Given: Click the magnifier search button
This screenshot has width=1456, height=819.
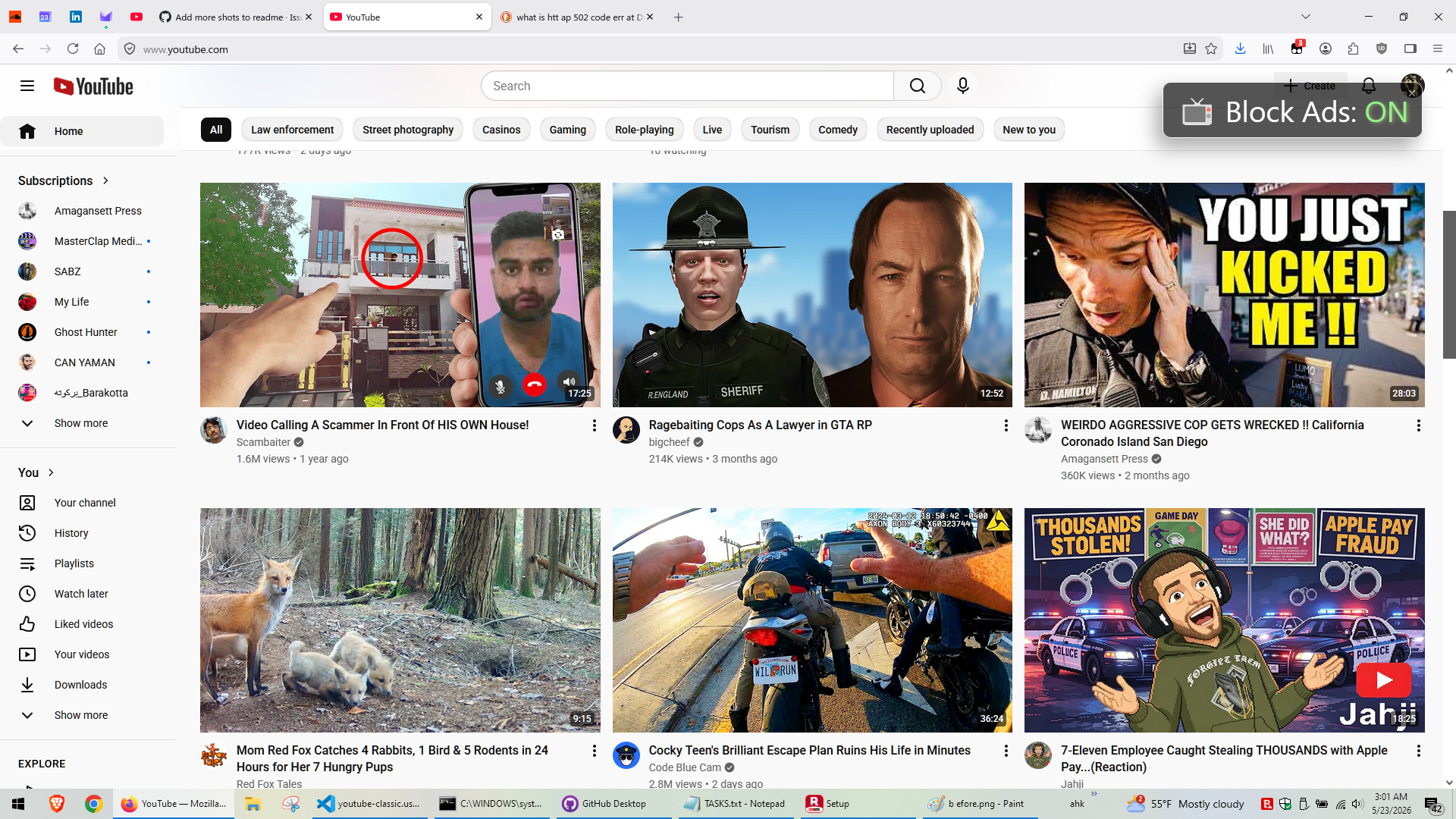Looking at the screenshot, I should [x=917, y=86].
